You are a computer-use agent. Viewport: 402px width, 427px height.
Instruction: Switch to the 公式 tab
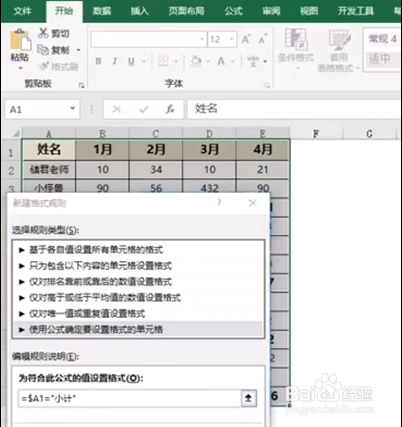(x=233, y=11)
